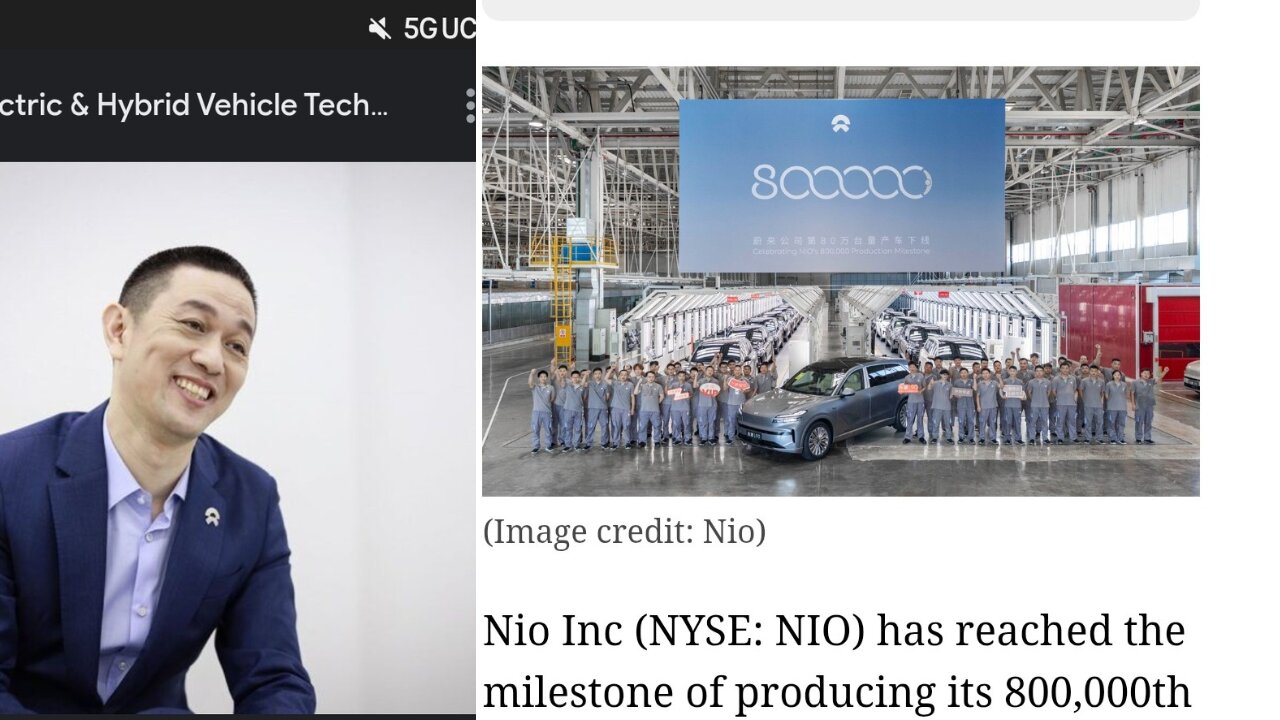Tap the muted sound icon in status bar
Screen dimensions: 1280x720
[x=379, y=29]
